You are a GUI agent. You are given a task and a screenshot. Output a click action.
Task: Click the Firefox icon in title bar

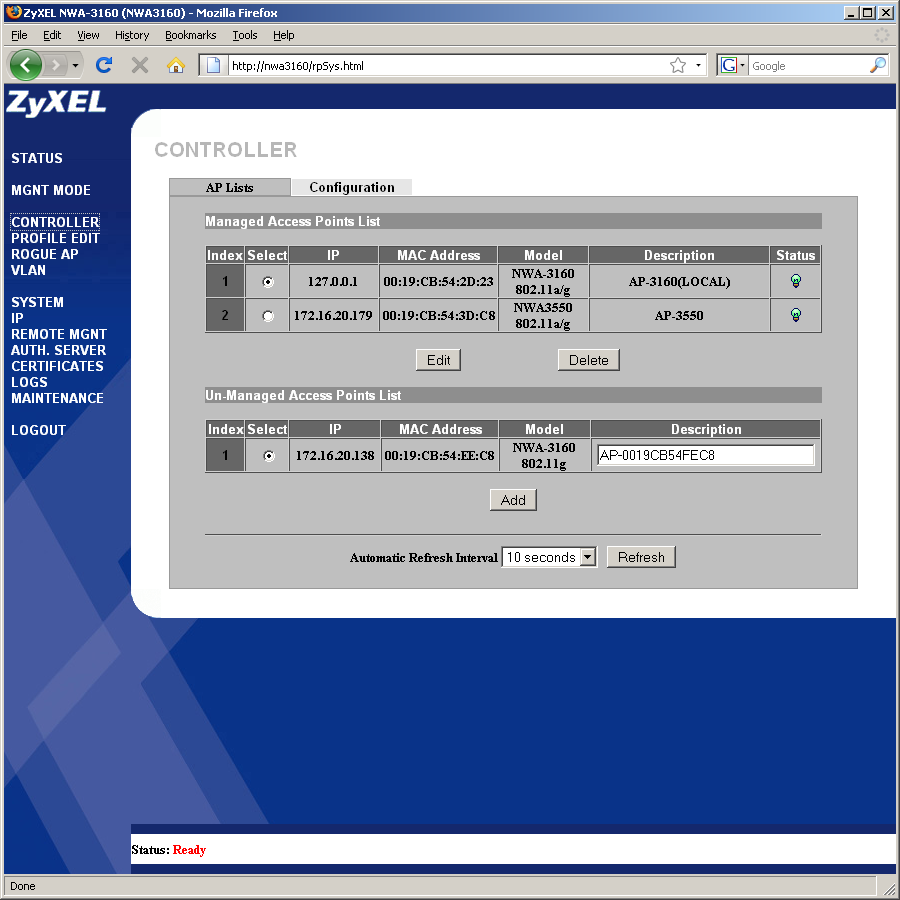coord(13,12)
